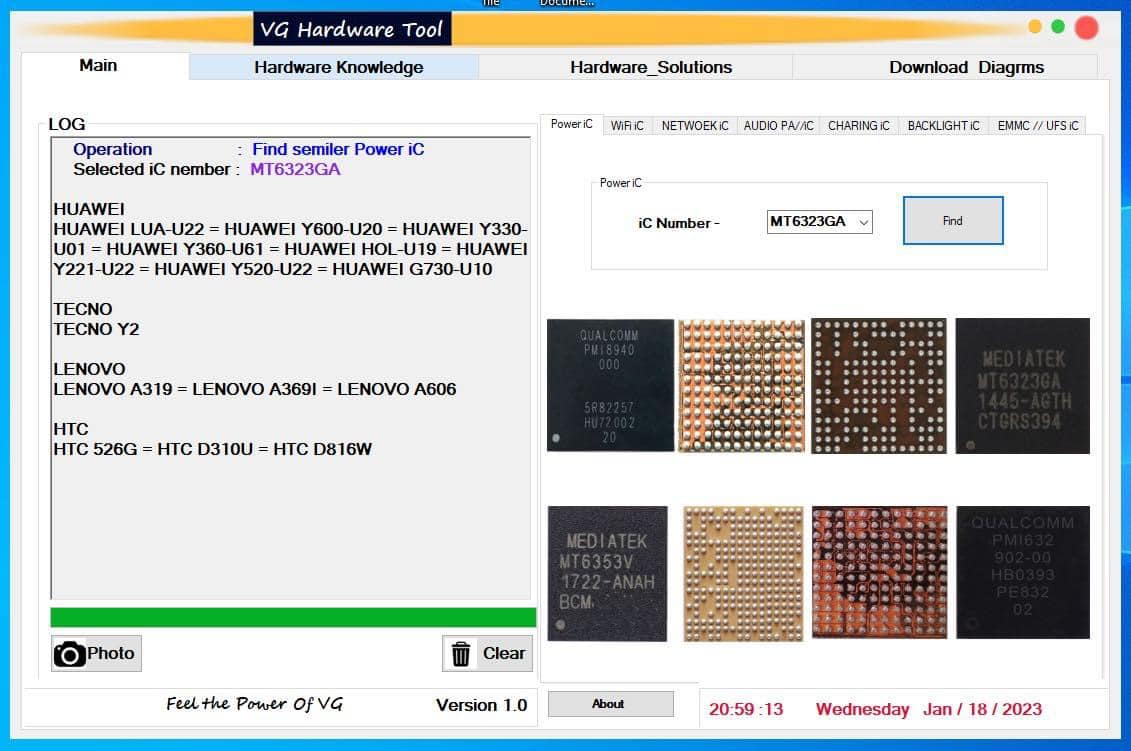
Task: Select the CHARING iC tab
Action: [858, 126]
